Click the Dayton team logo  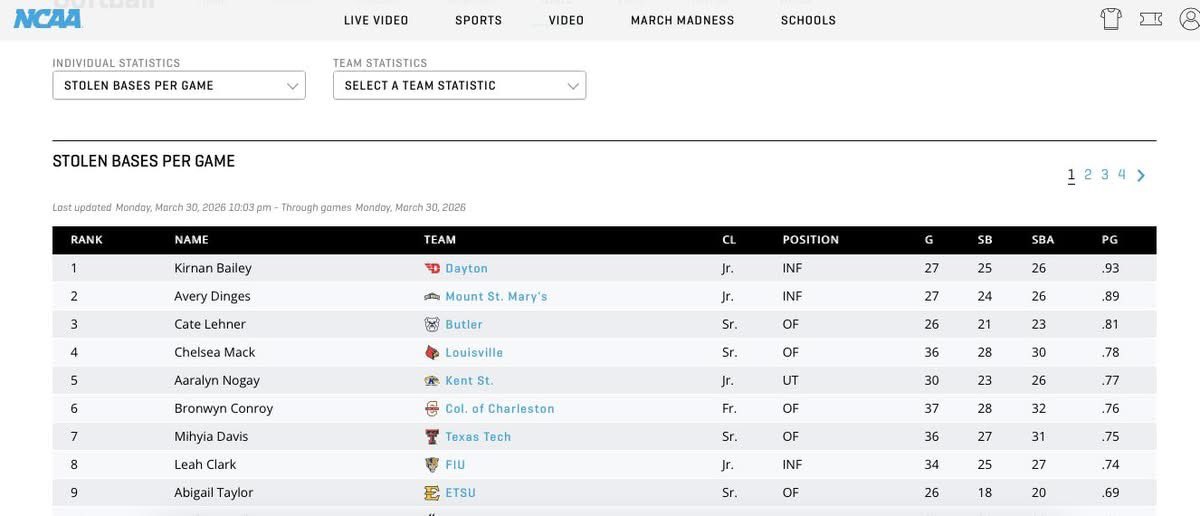[x=432, y=268]
